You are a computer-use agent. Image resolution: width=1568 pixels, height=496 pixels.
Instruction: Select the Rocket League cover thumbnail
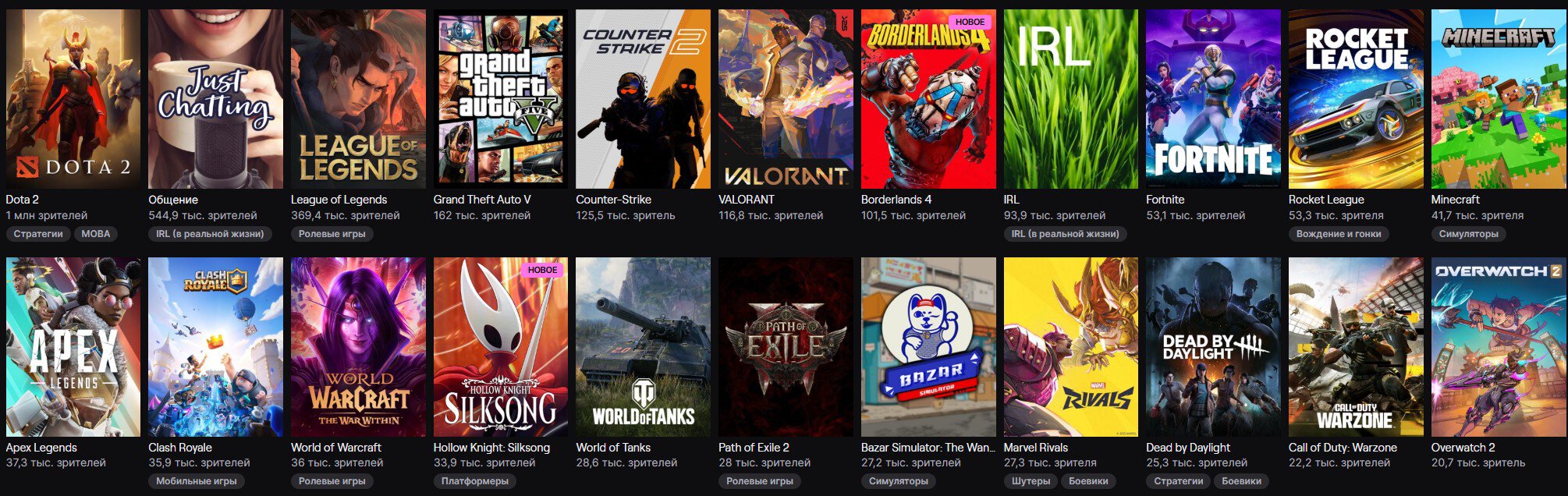click(1356, 99)
